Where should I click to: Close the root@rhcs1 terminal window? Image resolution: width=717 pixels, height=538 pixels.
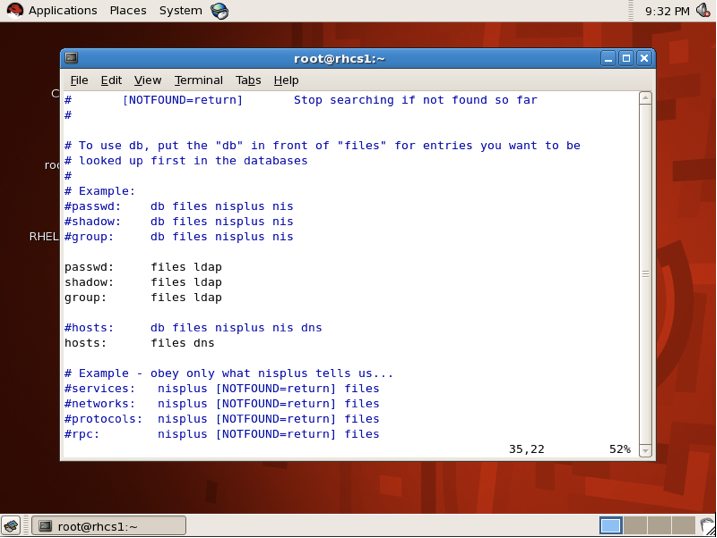tap(644, 59)
